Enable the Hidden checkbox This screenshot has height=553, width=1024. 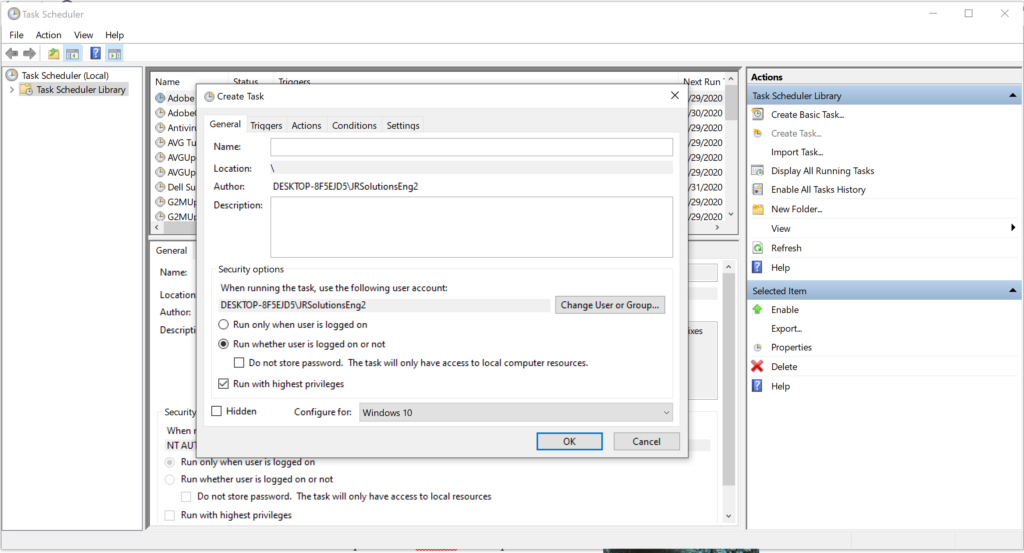[217, 411]
